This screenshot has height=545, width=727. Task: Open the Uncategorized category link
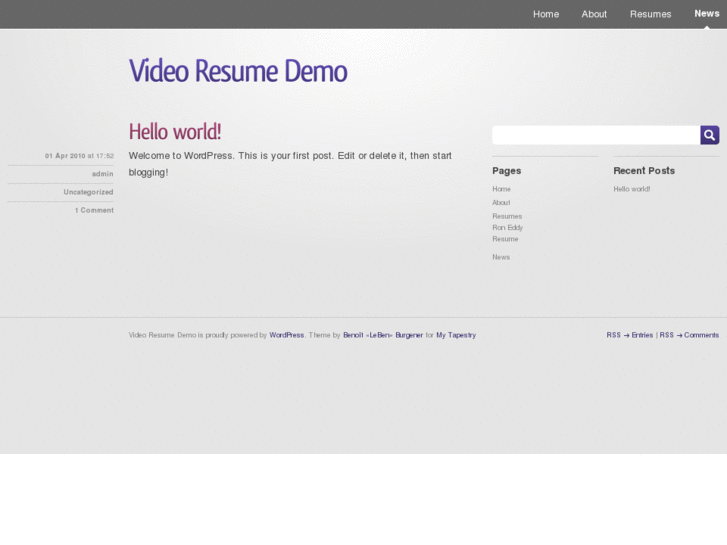(x=88, y=192)
